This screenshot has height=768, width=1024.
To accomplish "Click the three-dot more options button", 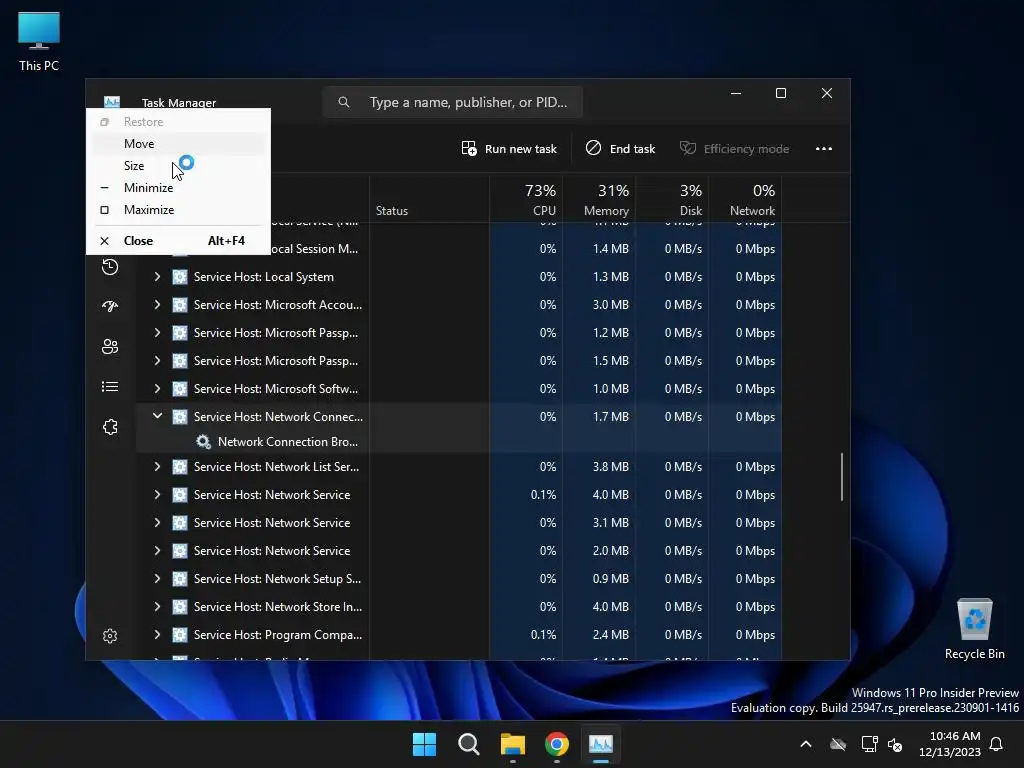I will 824,149.
